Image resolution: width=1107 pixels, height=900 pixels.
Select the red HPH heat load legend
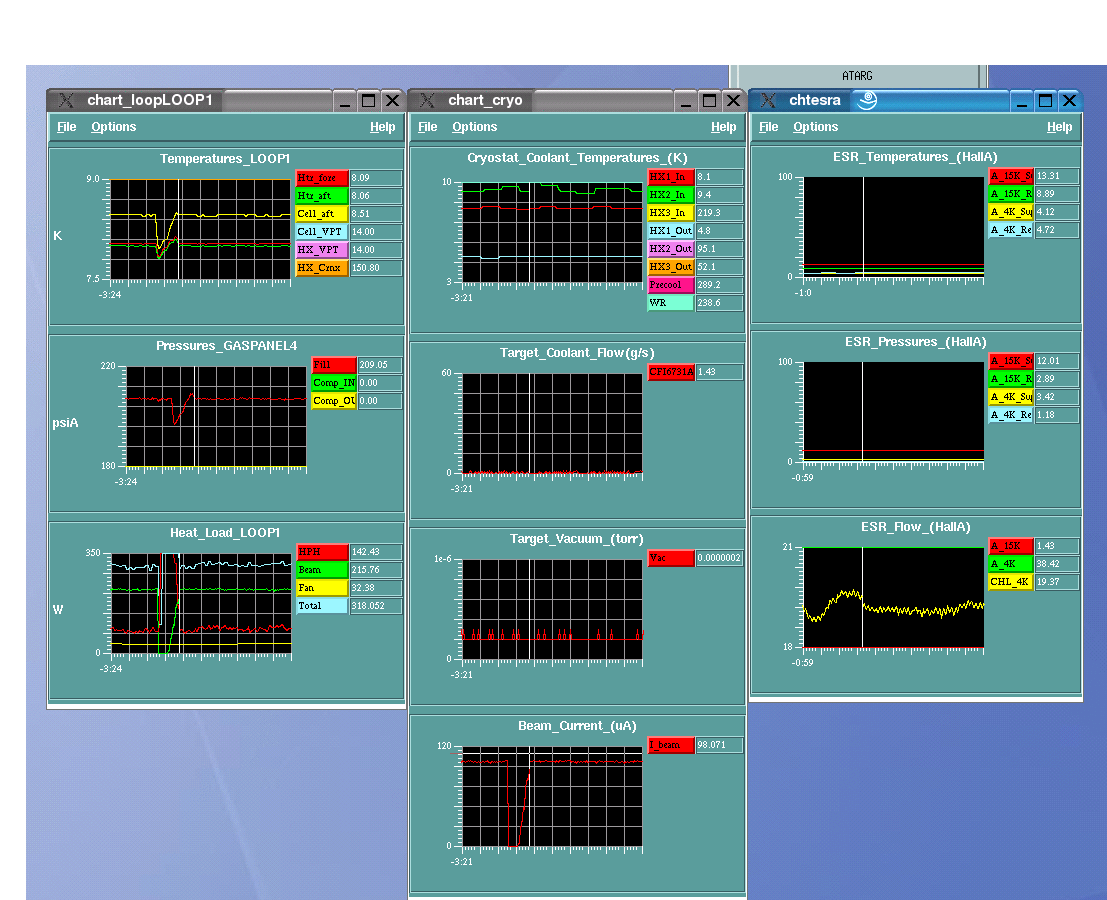[322, 552]
